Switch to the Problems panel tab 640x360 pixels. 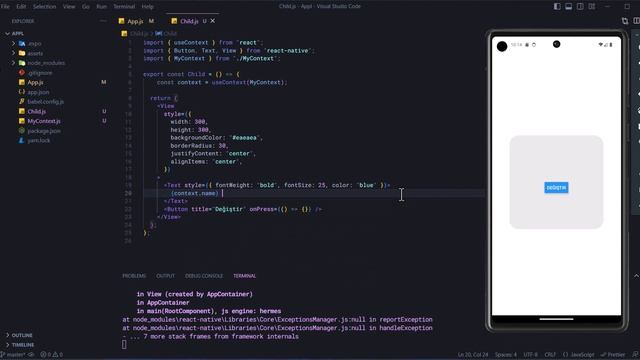click(x=134, y=276)
